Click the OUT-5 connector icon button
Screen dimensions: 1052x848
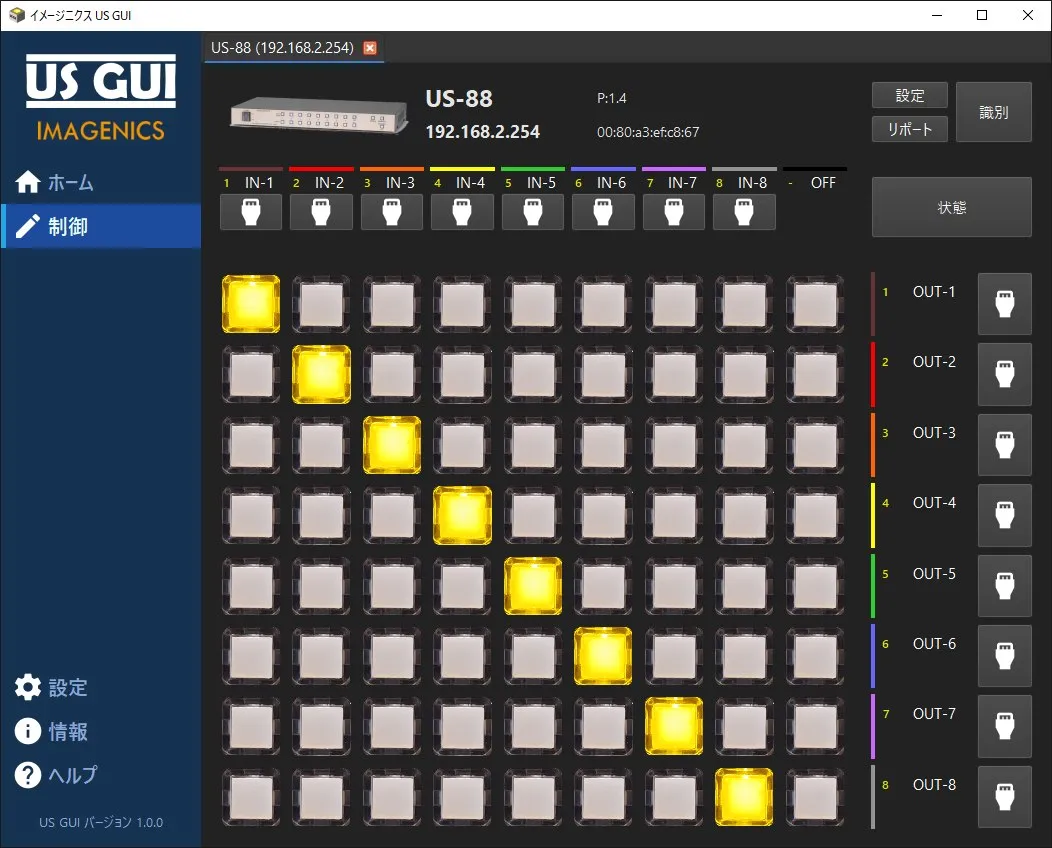click(1004, 586)
